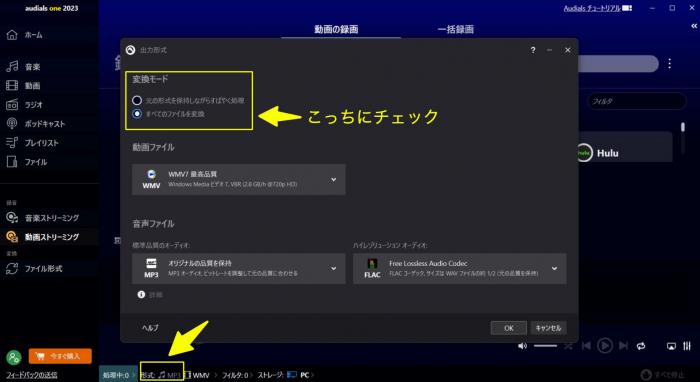This screenshot has width=700, height=382.
Task: Click the orange 今すぐ購入 button
Action: 60,356
